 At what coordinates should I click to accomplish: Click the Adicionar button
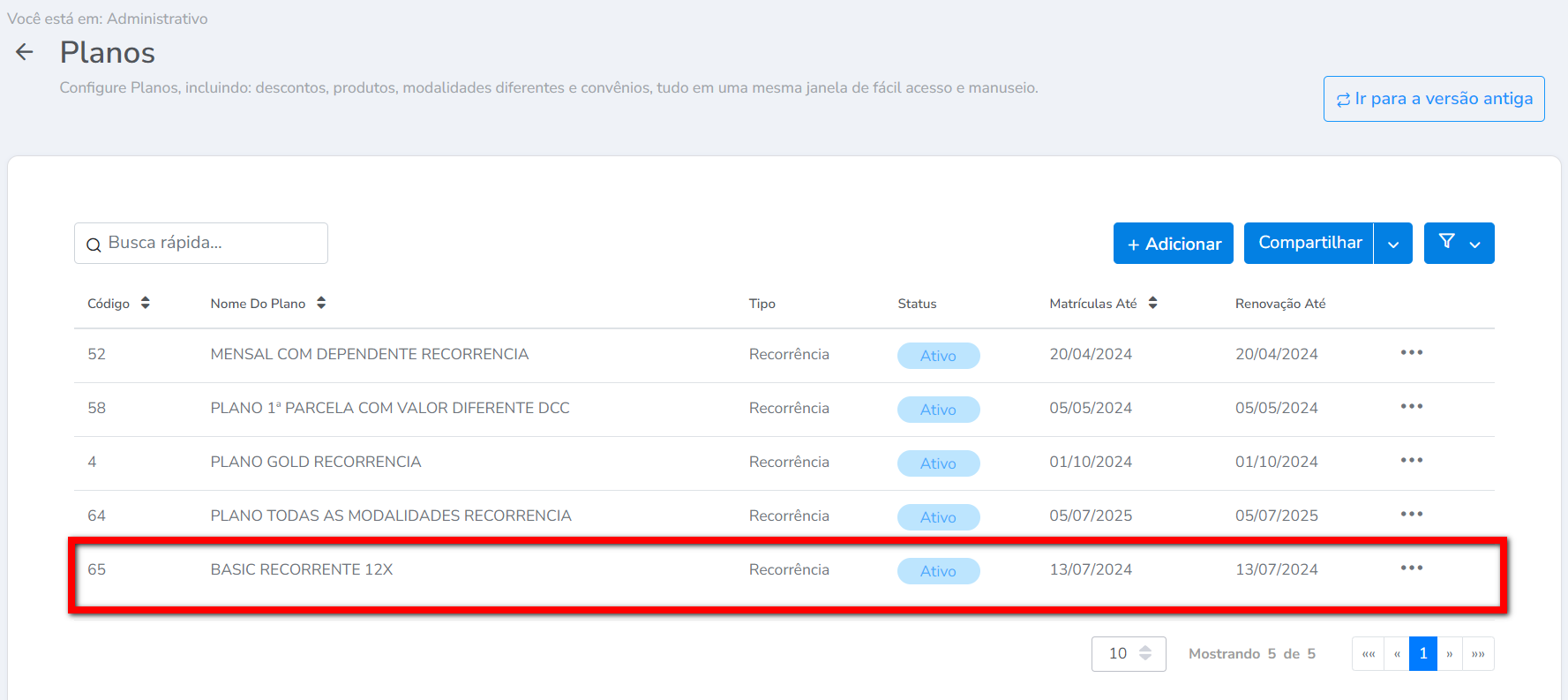tap(1173, 244)
